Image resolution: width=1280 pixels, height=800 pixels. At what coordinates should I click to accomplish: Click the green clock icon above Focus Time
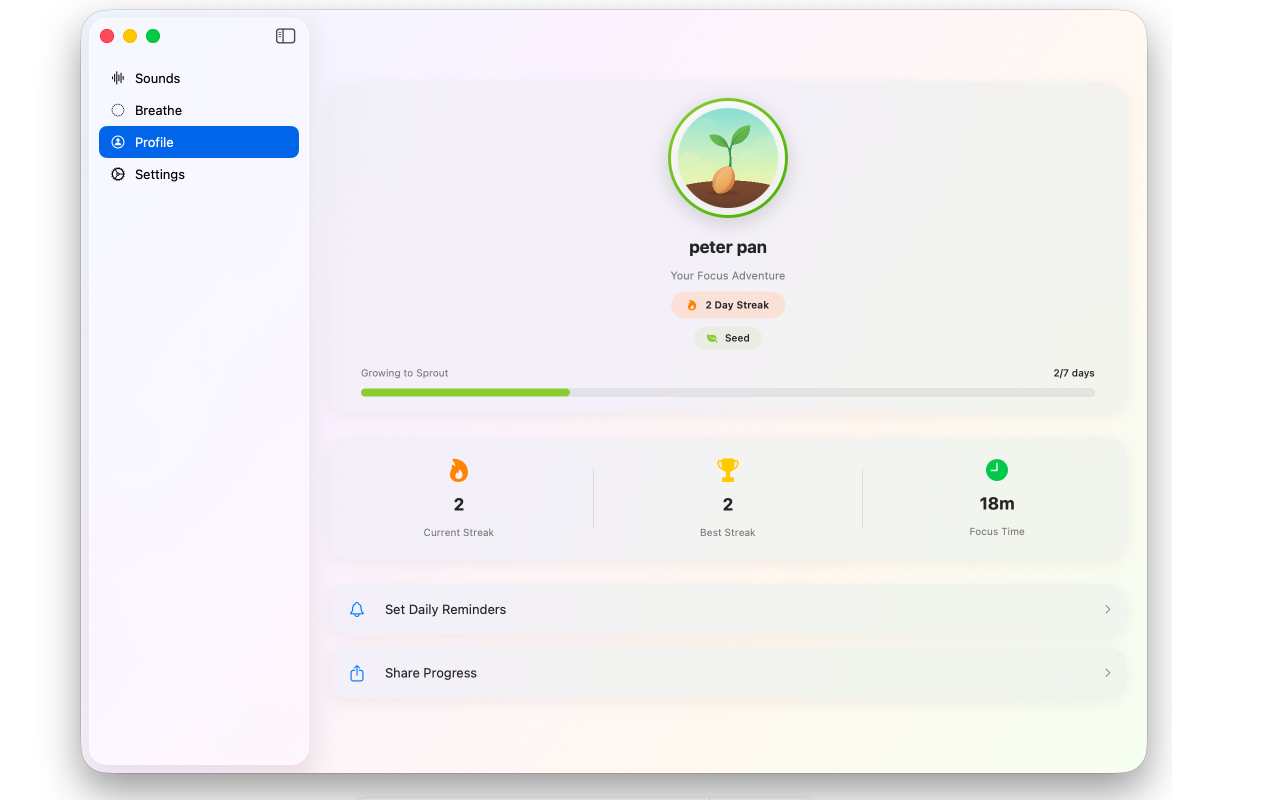pyautogui.click(x=997, y=470)
